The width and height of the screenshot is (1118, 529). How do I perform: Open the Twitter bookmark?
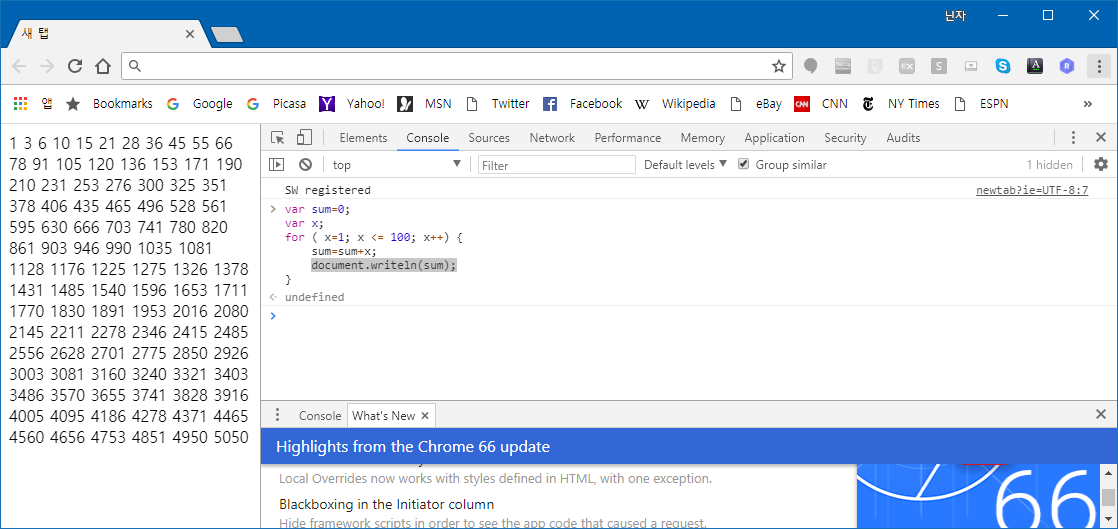(x=497, y=103)
